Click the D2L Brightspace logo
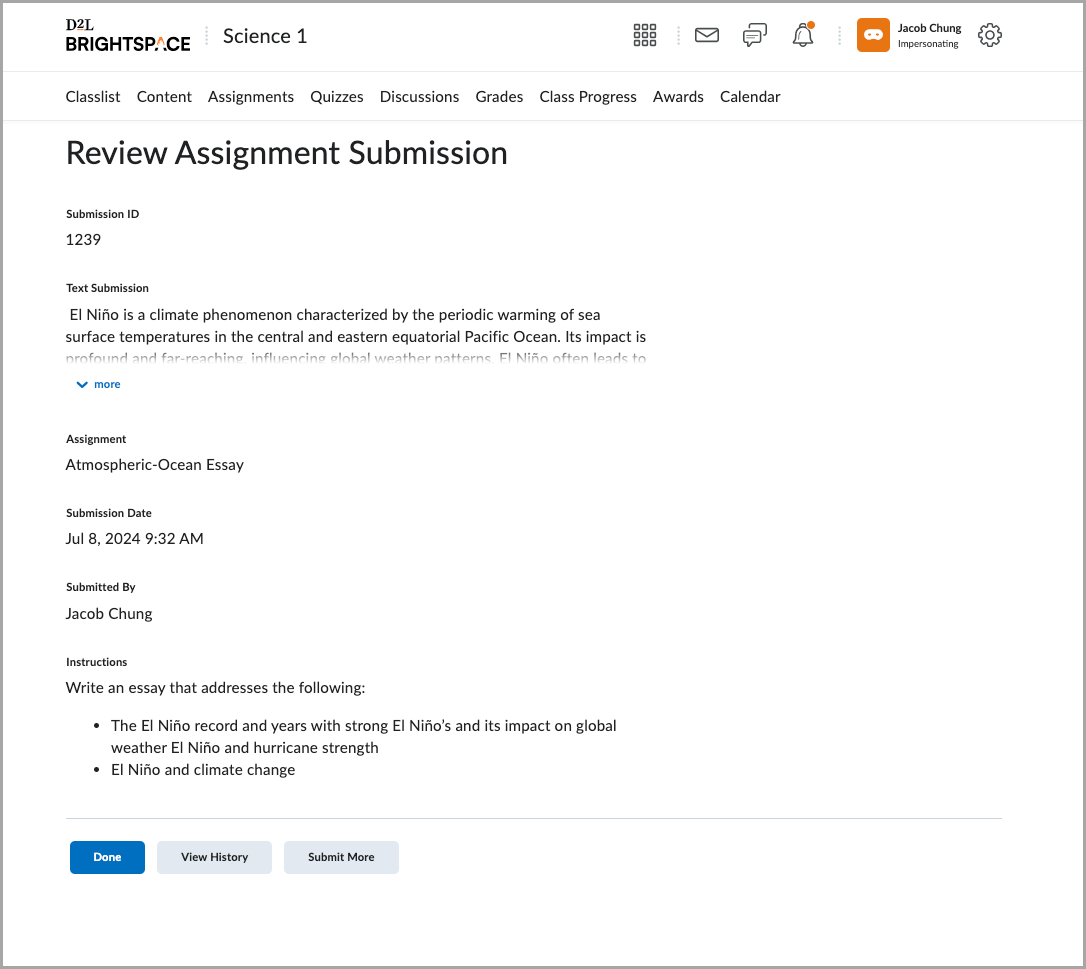Viewport: 1086px width, 969px height. pyautogui.click(x=128, y=36)
